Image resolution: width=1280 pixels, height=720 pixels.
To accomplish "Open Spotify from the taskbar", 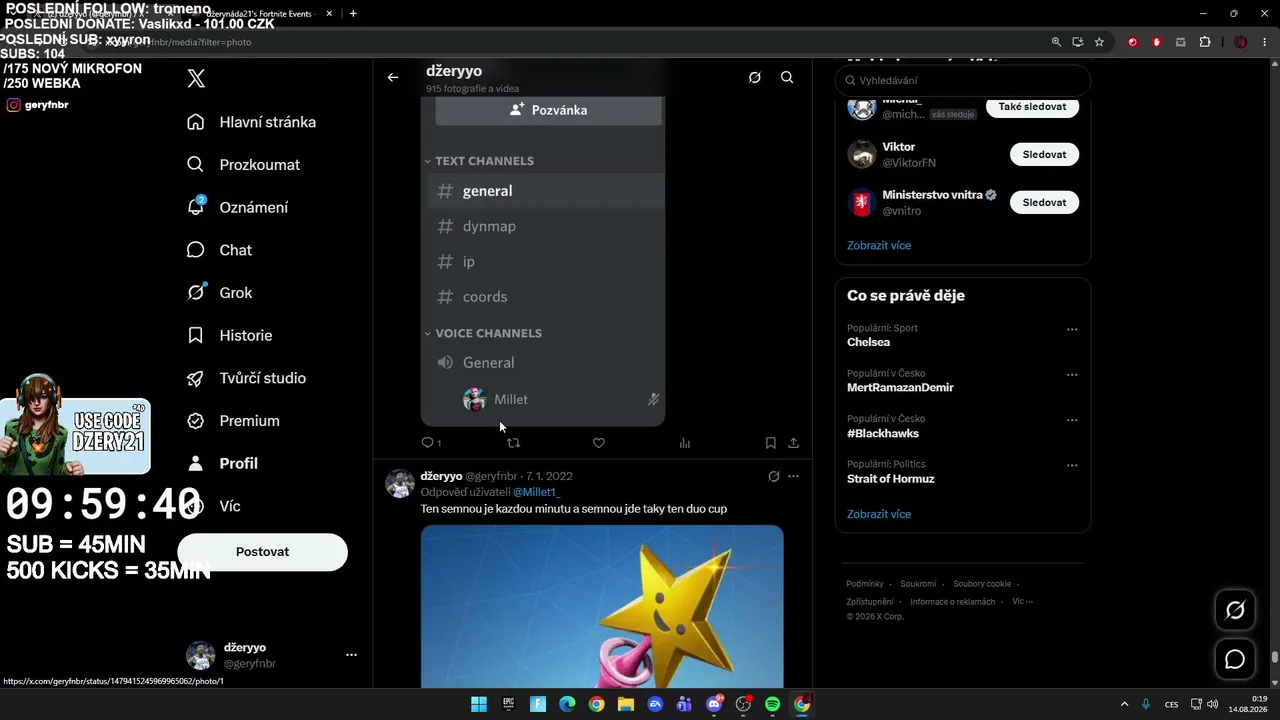I will click(772, 704).
